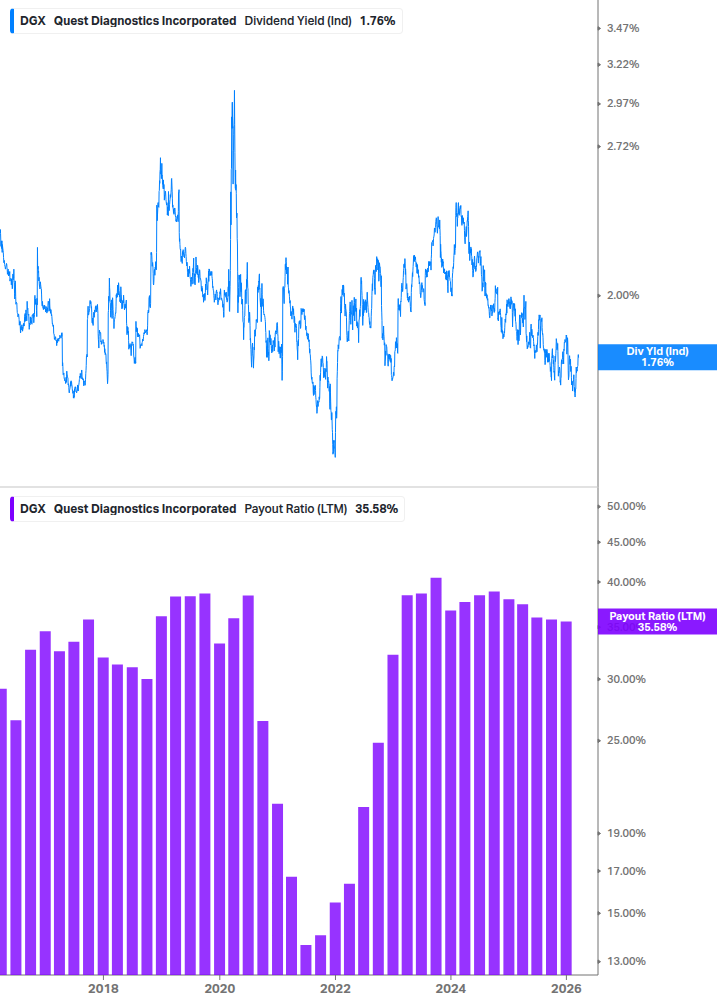Screen dimensions: 717x1005
Task: Click the 2.00% axis label
Action: click(x=623, y=295)
